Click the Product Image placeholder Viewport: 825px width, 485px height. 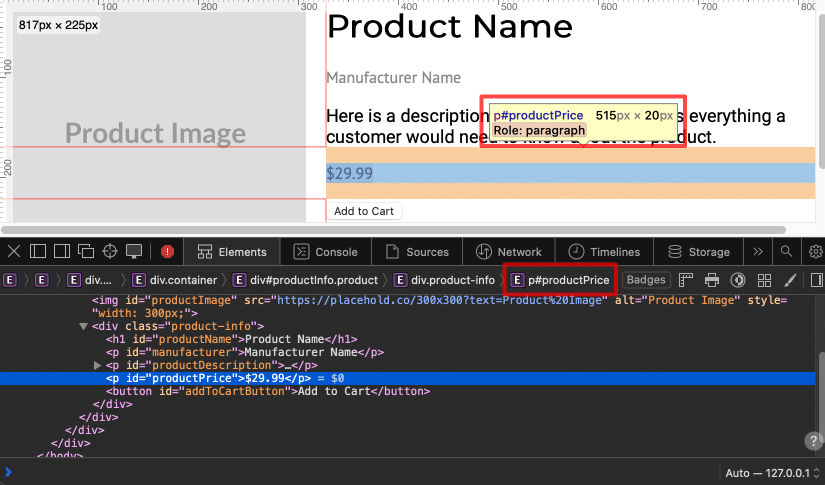click(159, 117)
